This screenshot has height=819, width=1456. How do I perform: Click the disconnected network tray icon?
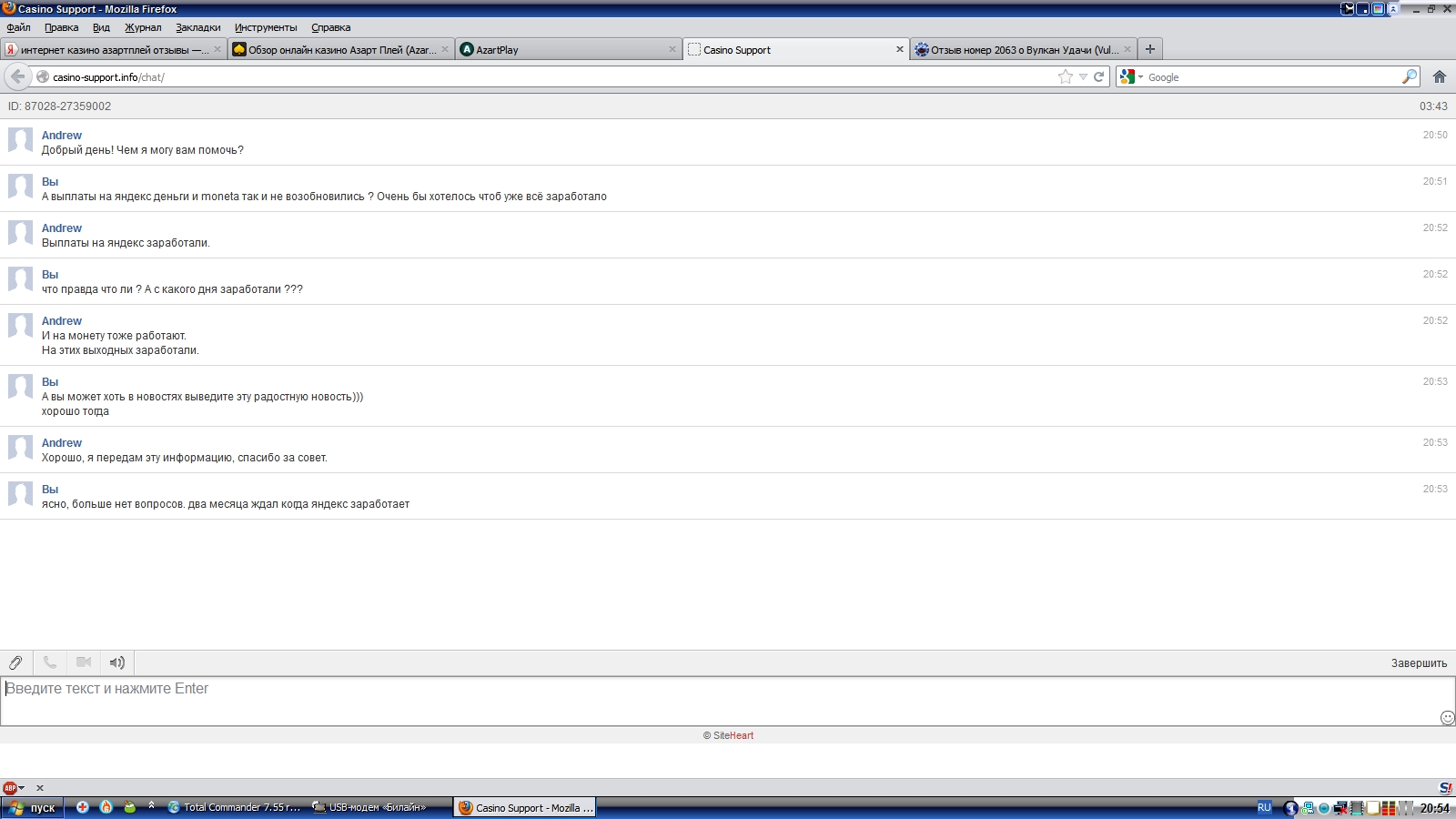[x=1340, y=808]
